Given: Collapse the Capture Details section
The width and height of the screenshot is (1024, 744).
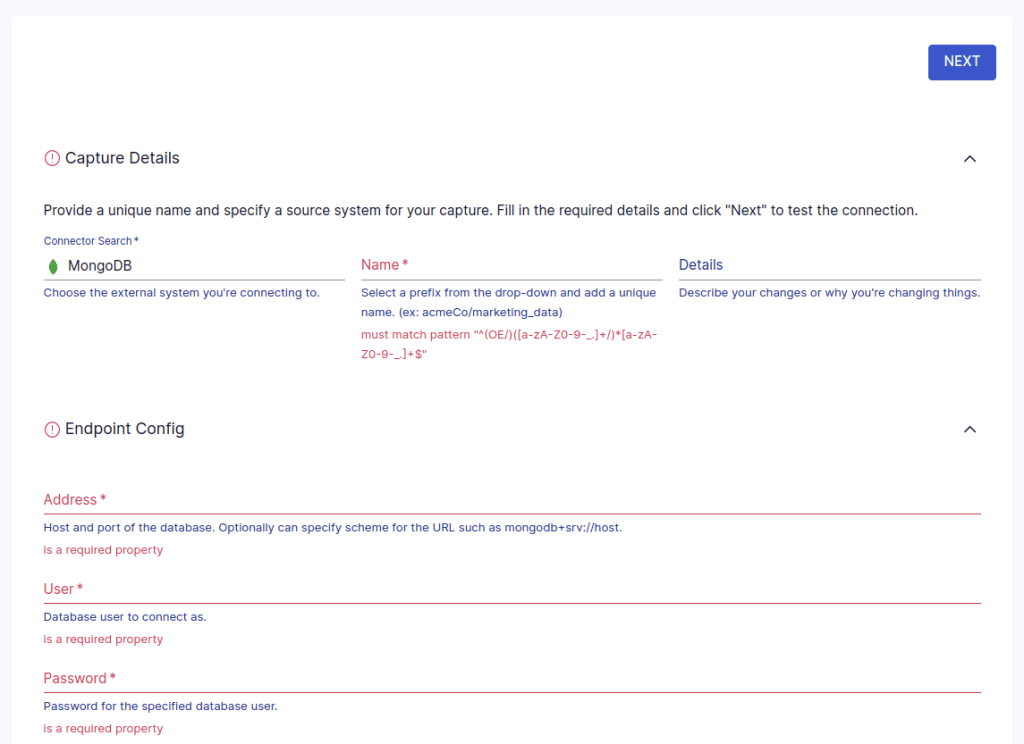Looking at the screenshot, I should coord(969,158).
